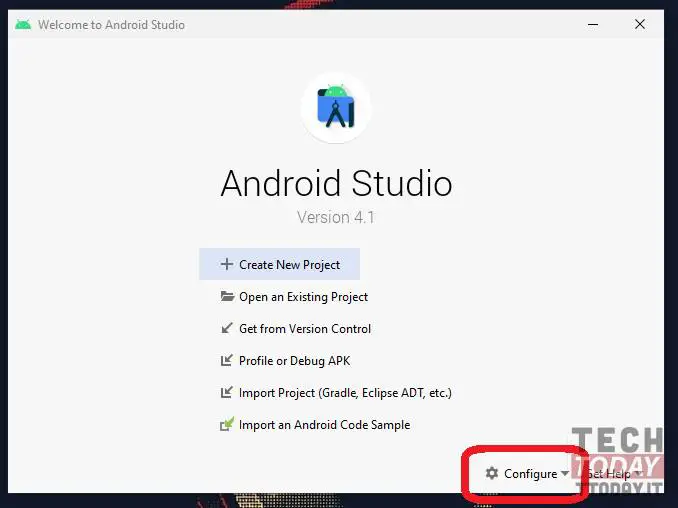
Task: Click the Create New Project plus icon
Action: pos(227,264)
